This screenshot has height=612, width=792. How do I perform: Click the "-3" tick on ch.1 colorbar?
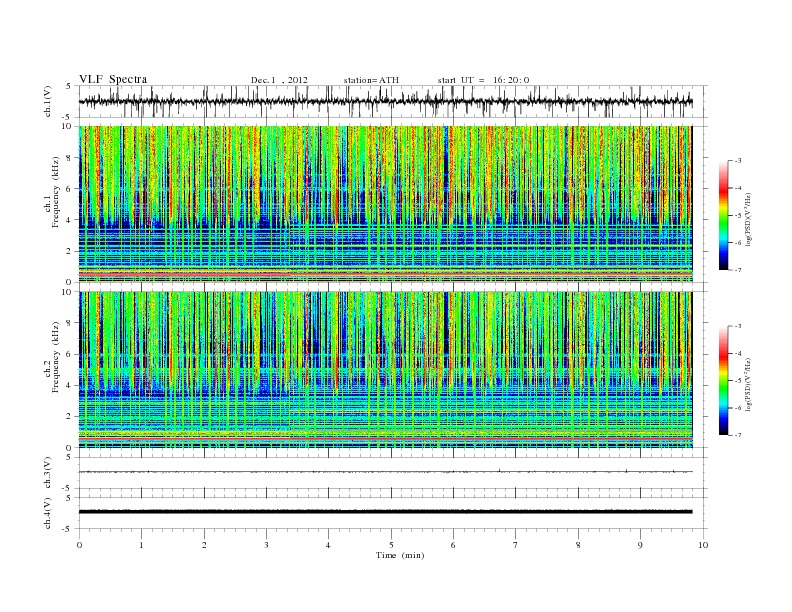point(738,161)
